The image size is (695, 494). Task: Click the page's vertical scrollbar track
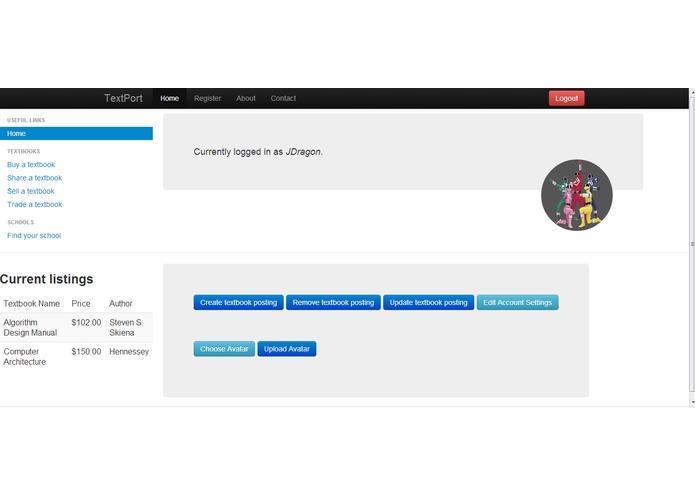point(692,245)
